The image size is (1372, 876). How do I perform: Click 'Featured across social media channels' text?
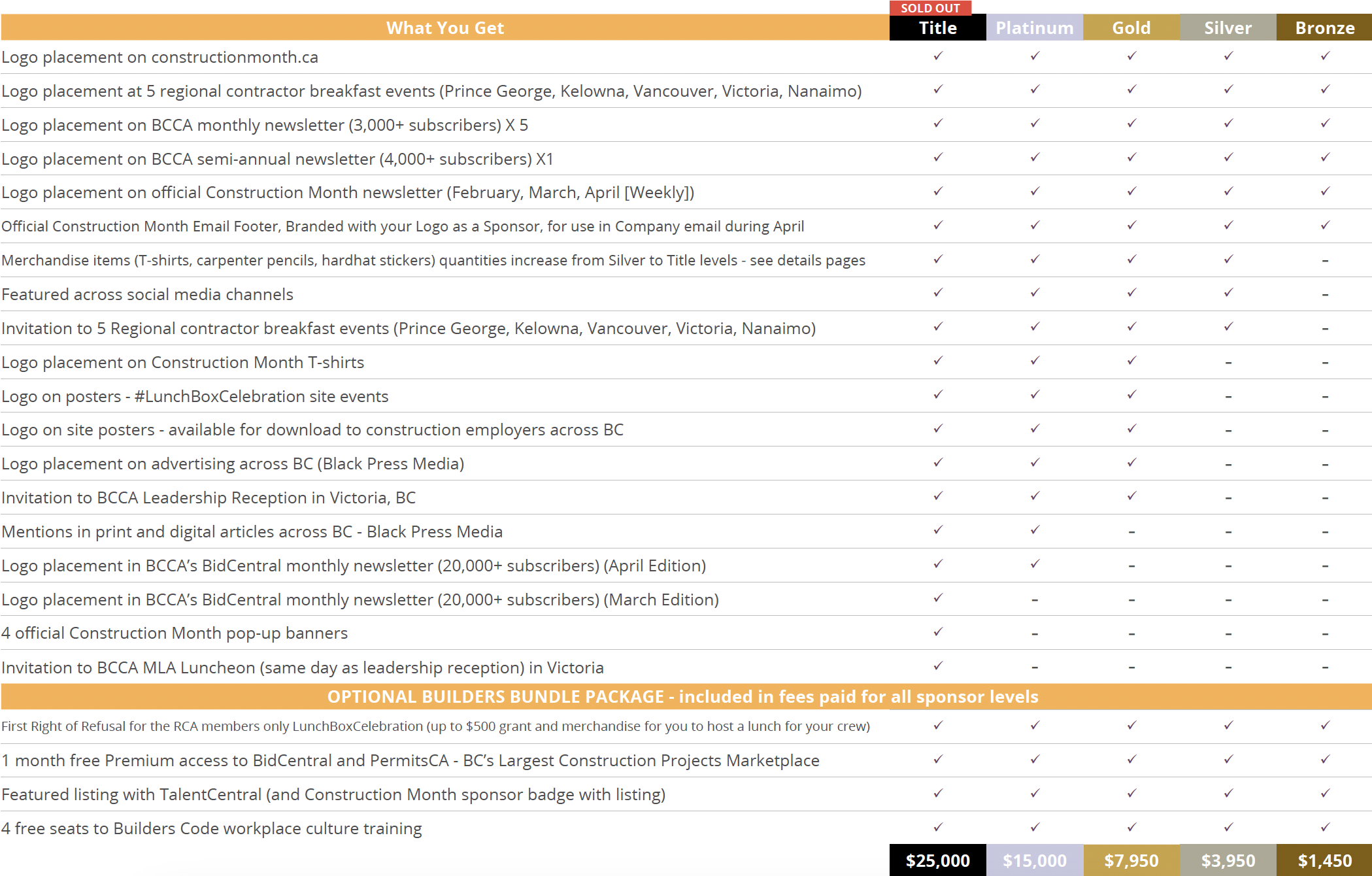tap(147, 295)
